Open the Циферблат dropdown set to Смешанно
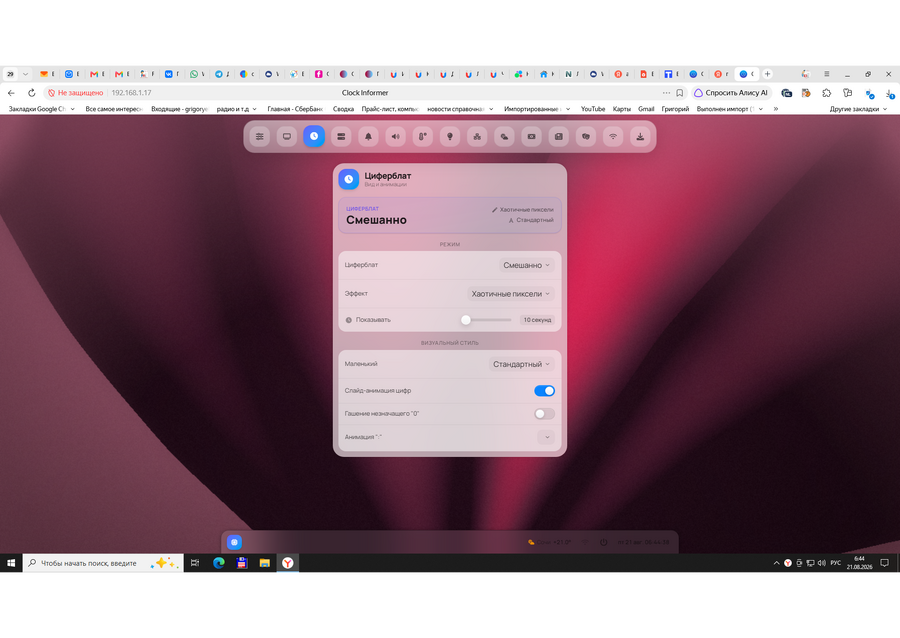 pyautogui.click(x=526, y=265)
